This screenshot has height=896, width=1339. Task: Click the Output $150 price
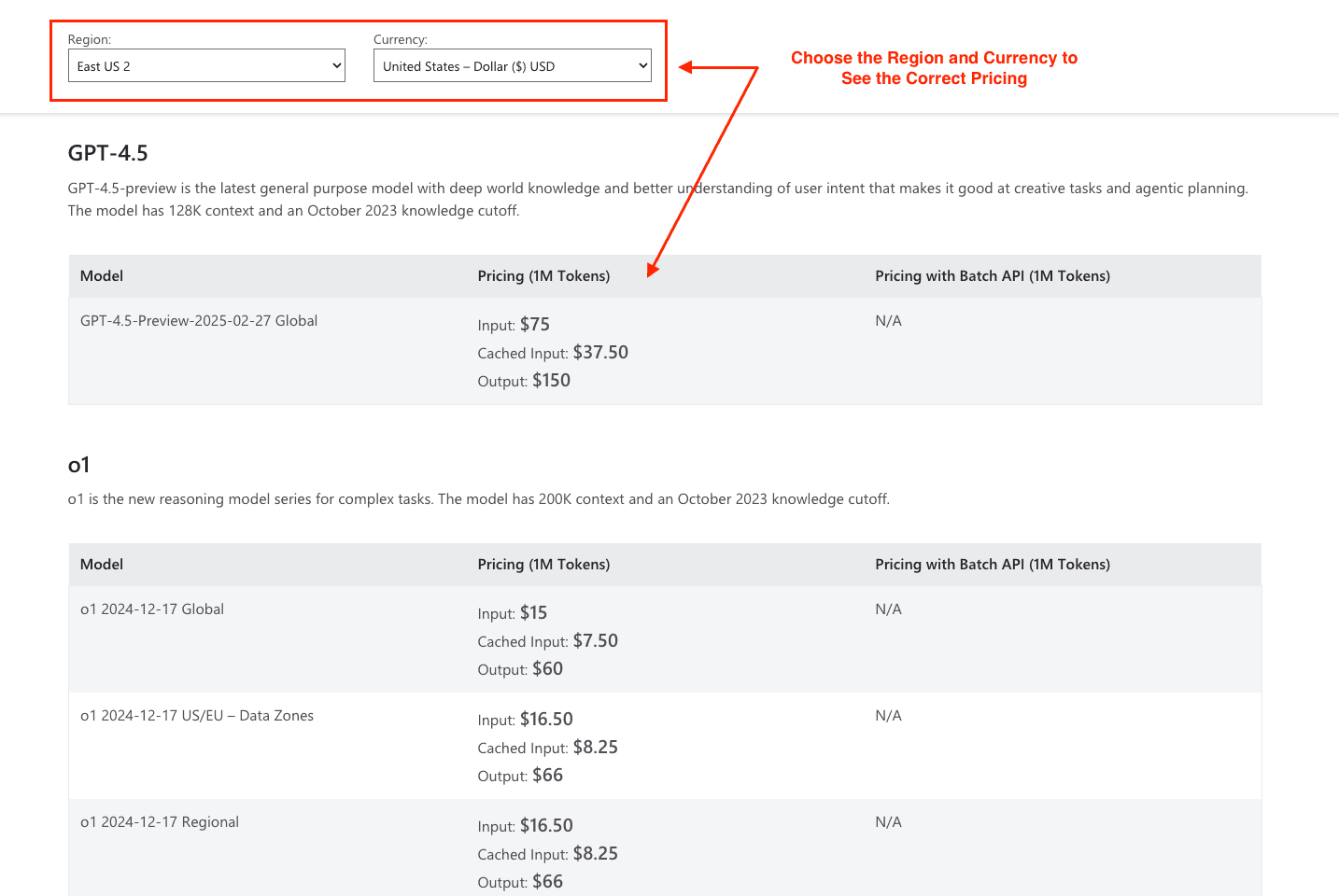pyautogui.click(x=524, y=381)
